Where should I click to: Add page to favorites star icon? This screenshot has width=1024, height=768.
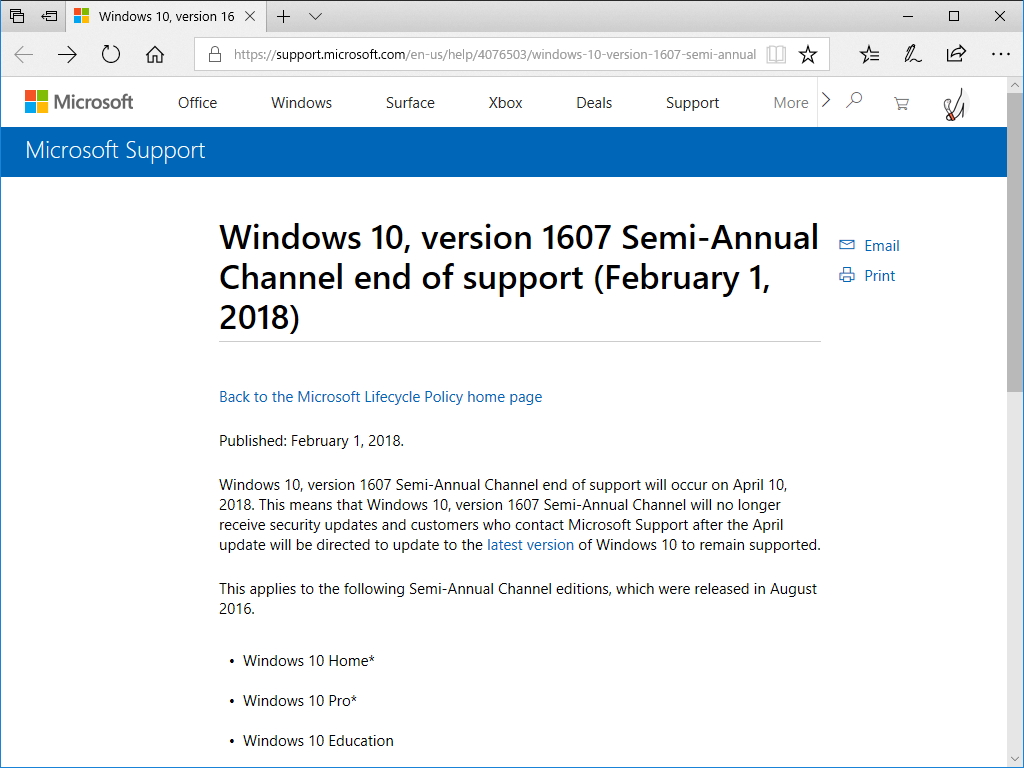(x=808, y=55)
